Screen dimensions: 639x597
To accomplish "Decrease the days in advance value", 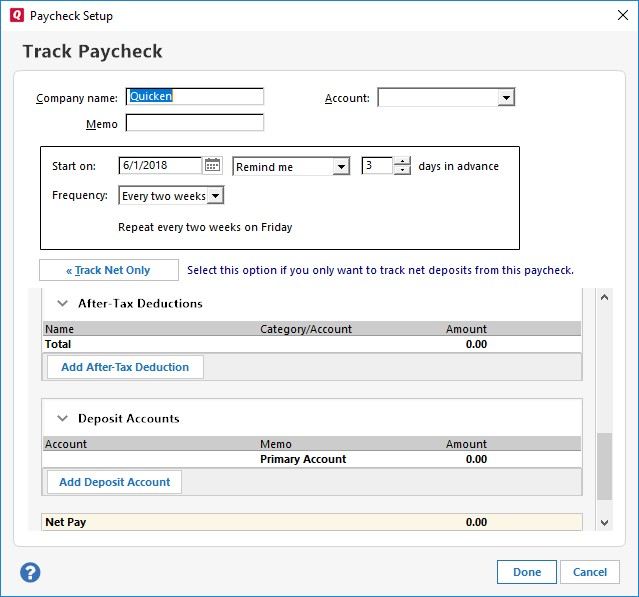I will (x=402, y=171).
